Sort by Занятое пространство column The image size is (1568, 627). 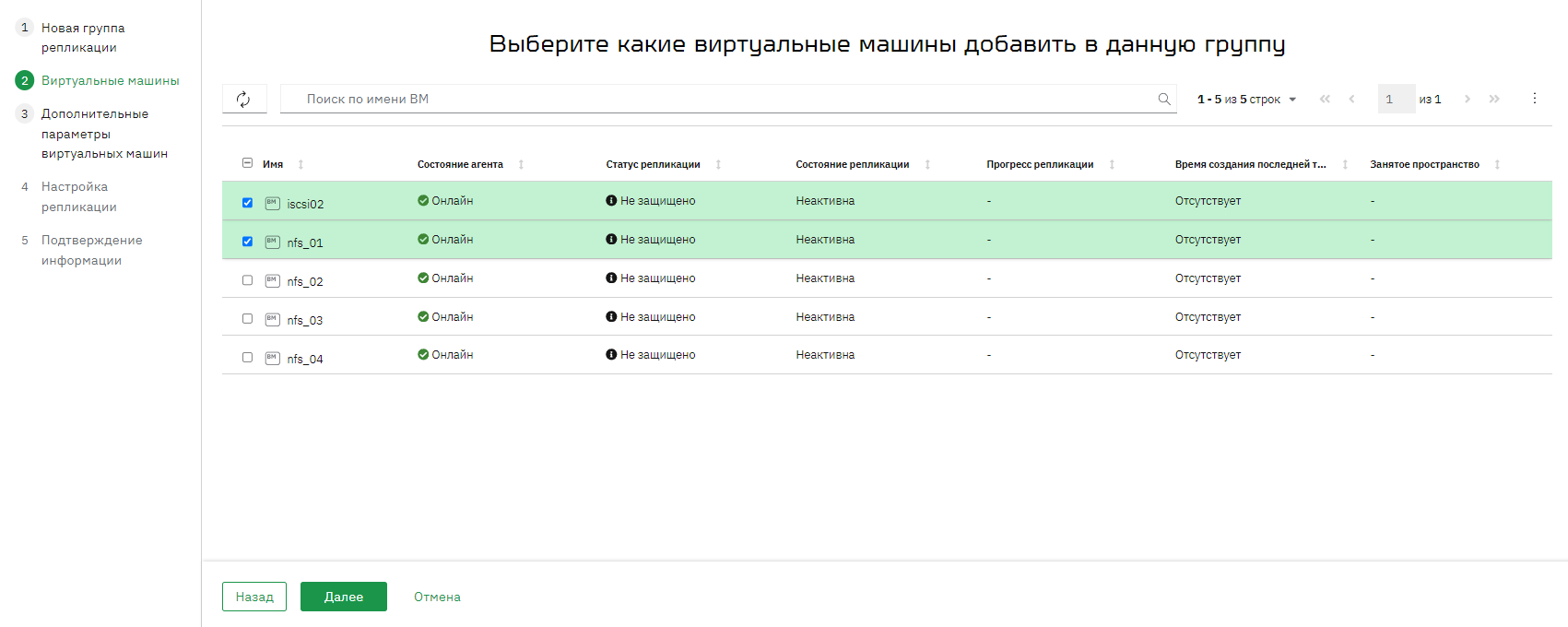click(1497, 164)
